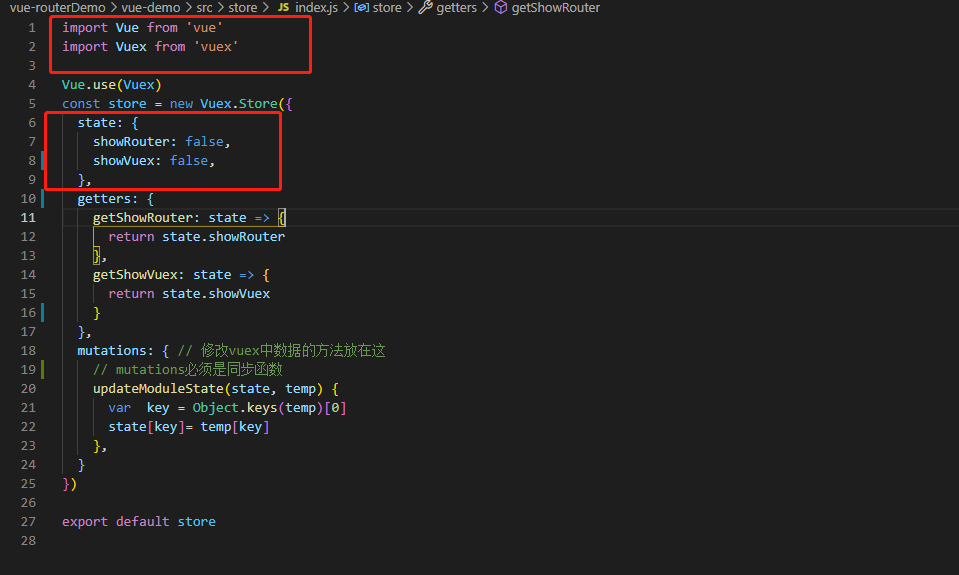Open the getShowRouter breadcrumb symbol

click(x=555, y=7)
